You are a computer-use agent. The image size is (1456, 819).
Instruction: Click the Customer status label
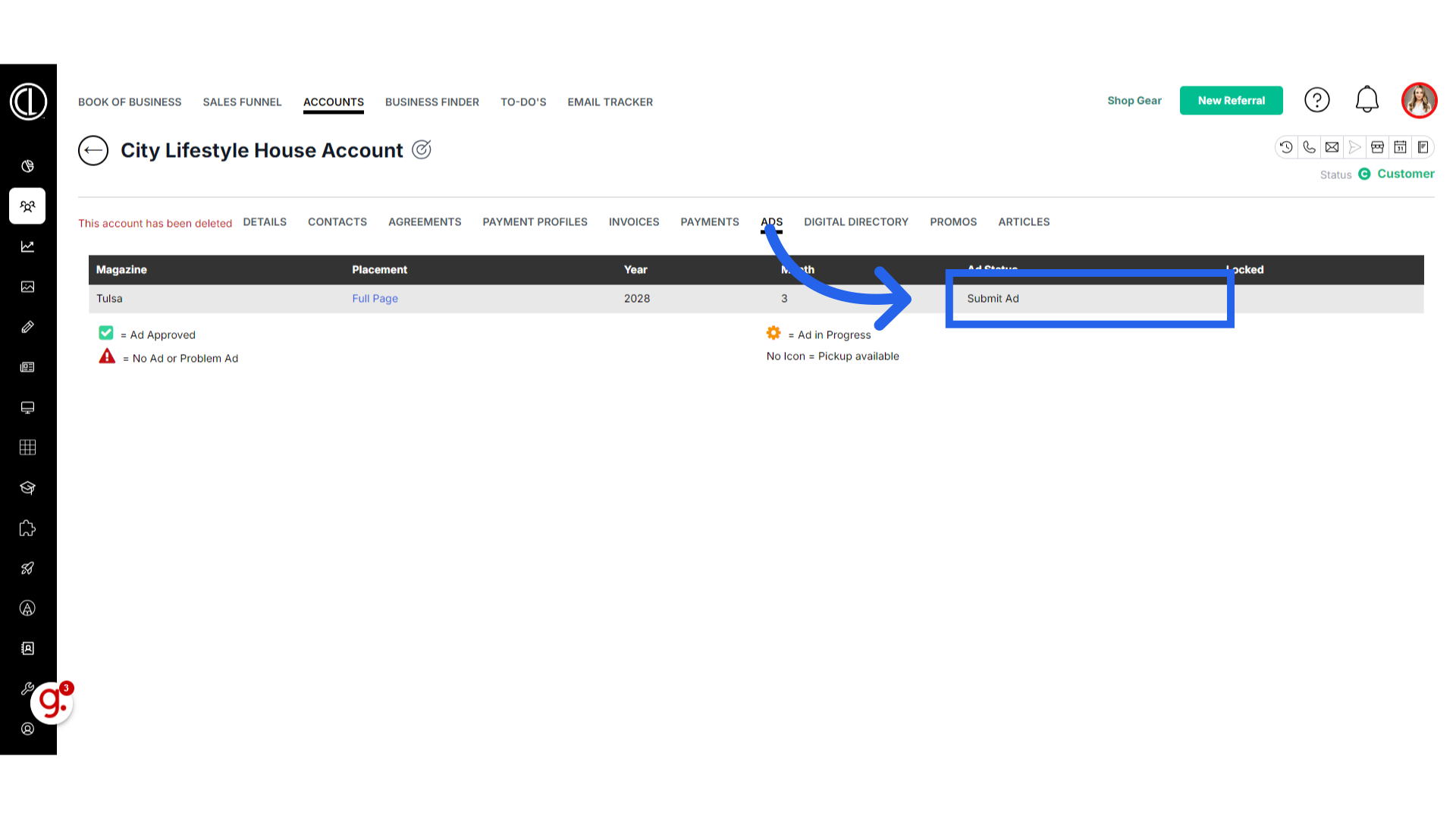tap(1406, 174)
